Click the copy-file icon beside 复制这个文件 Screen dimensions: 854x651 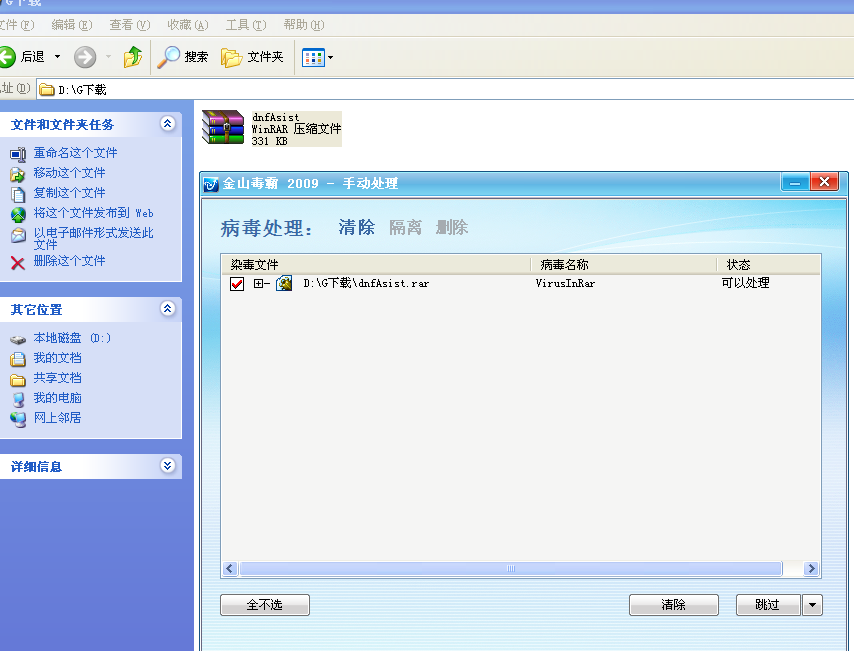(18, 194)
